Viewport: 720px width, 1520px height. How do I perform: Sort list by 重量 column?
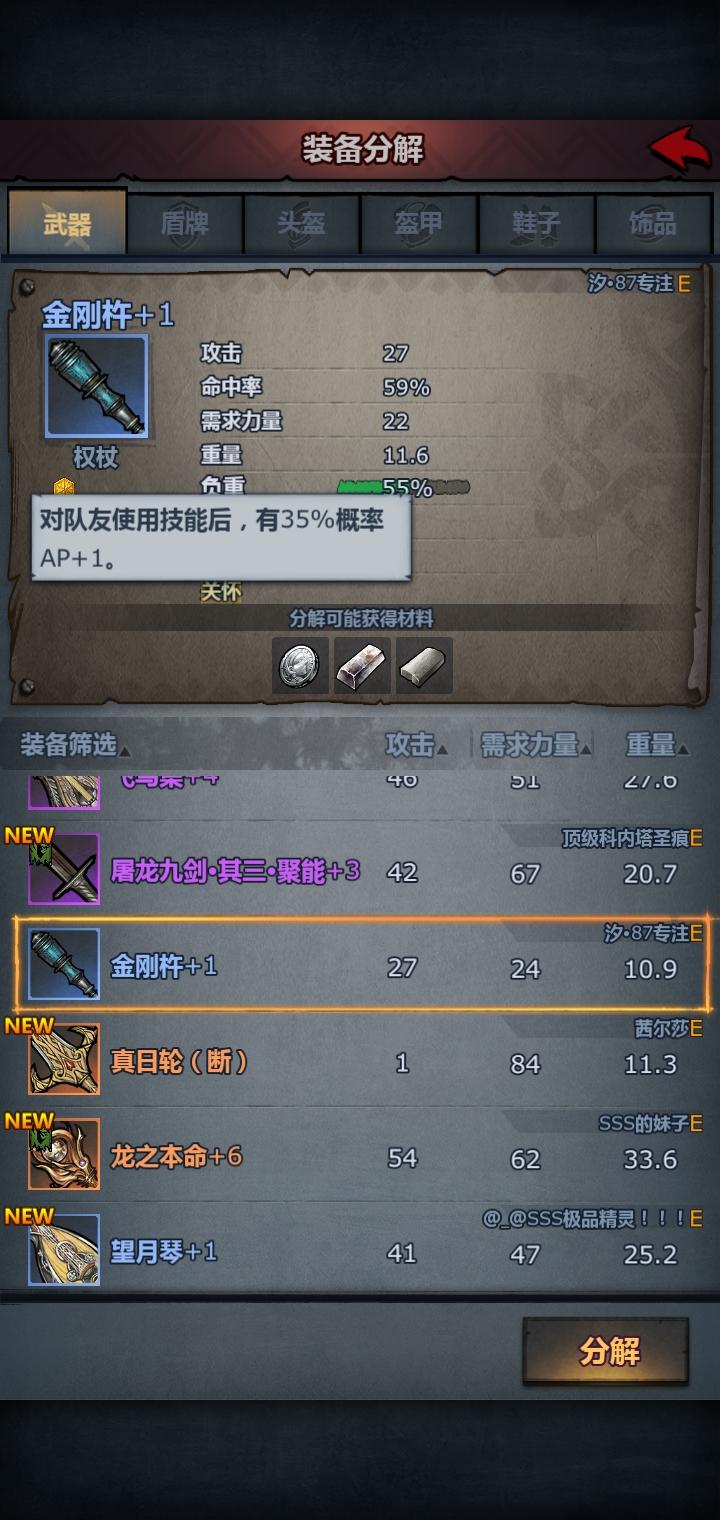[657, 745]
